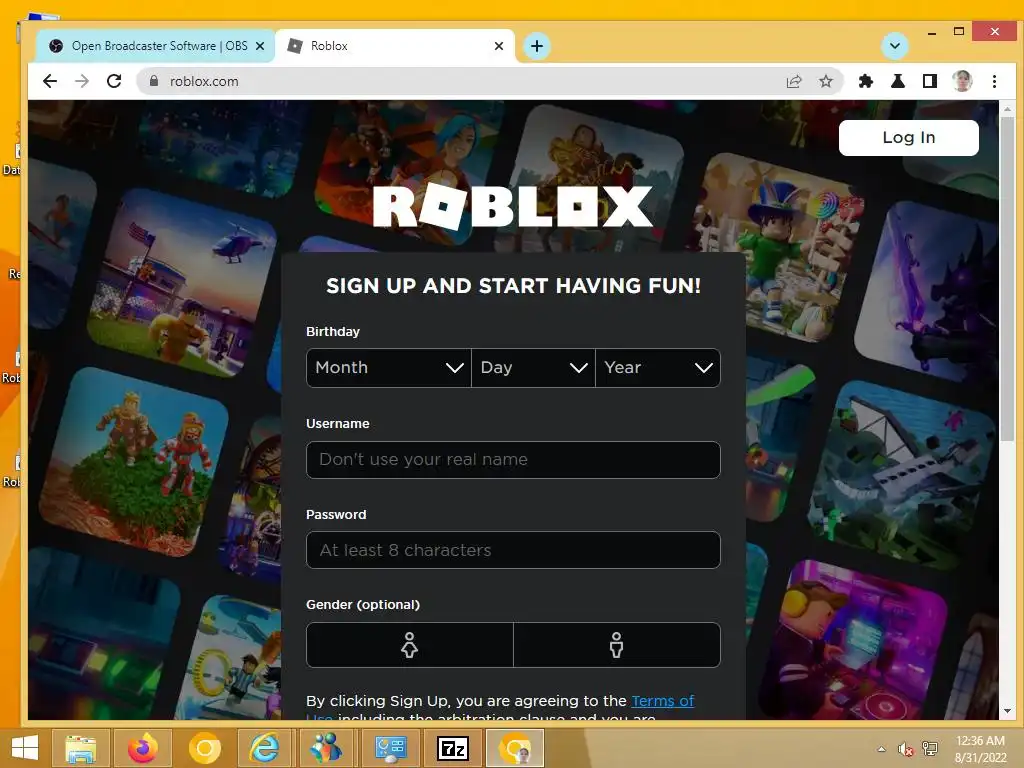Open File Explorer from the taskbar
This screenshot has height=768, width=1024.
pyautogui.click(x=81, y=748)
